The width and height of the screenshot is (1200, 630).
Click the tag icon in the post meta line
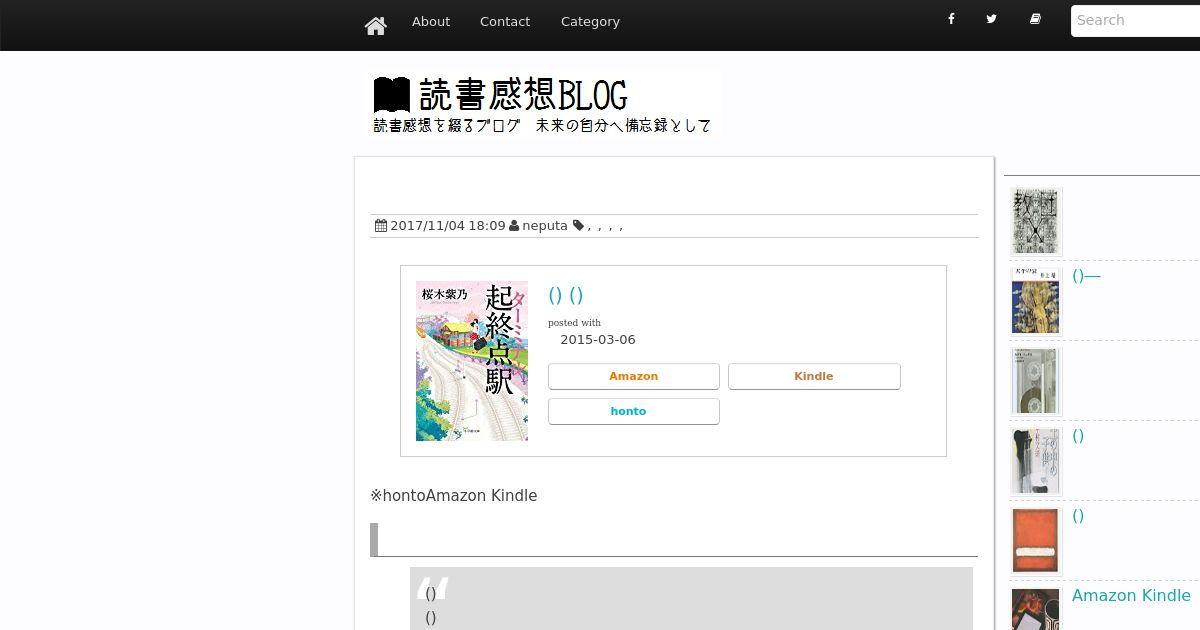[x=578, y=226]
